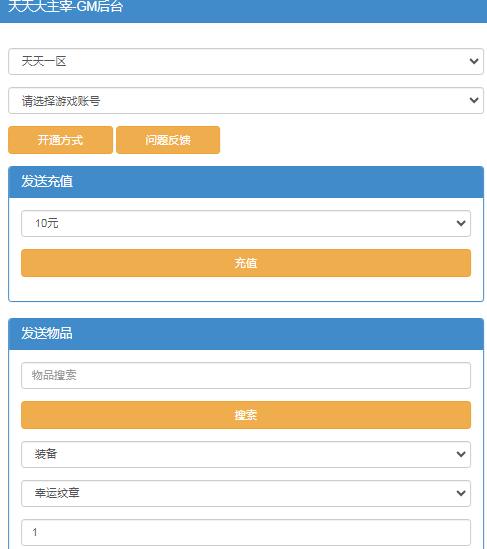Viewport: 487px width, 549px height.
Task: Click chevron arrow of the server selector
Action: click(474, 62)
